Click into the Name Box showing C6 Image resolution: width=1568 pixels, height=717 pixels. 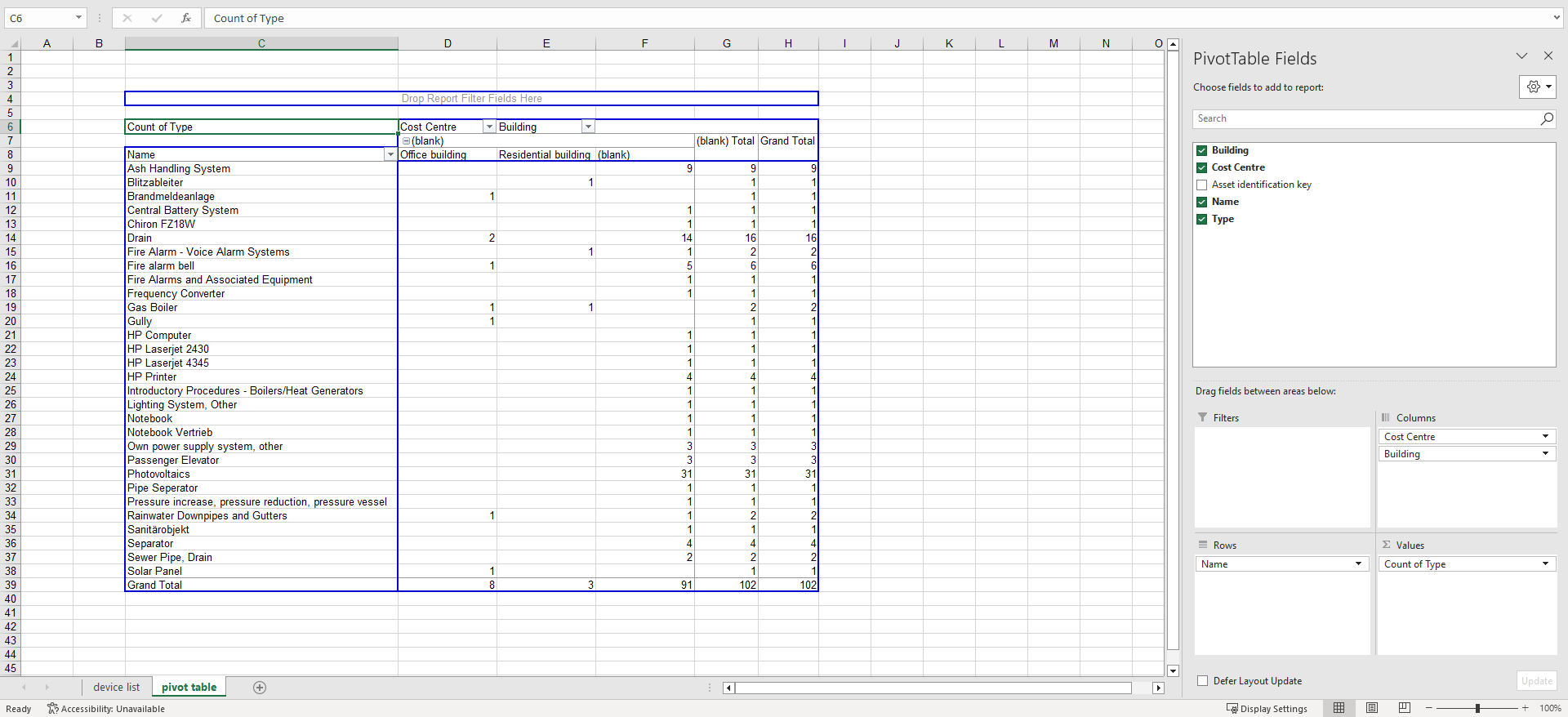[x=39, y=18]
